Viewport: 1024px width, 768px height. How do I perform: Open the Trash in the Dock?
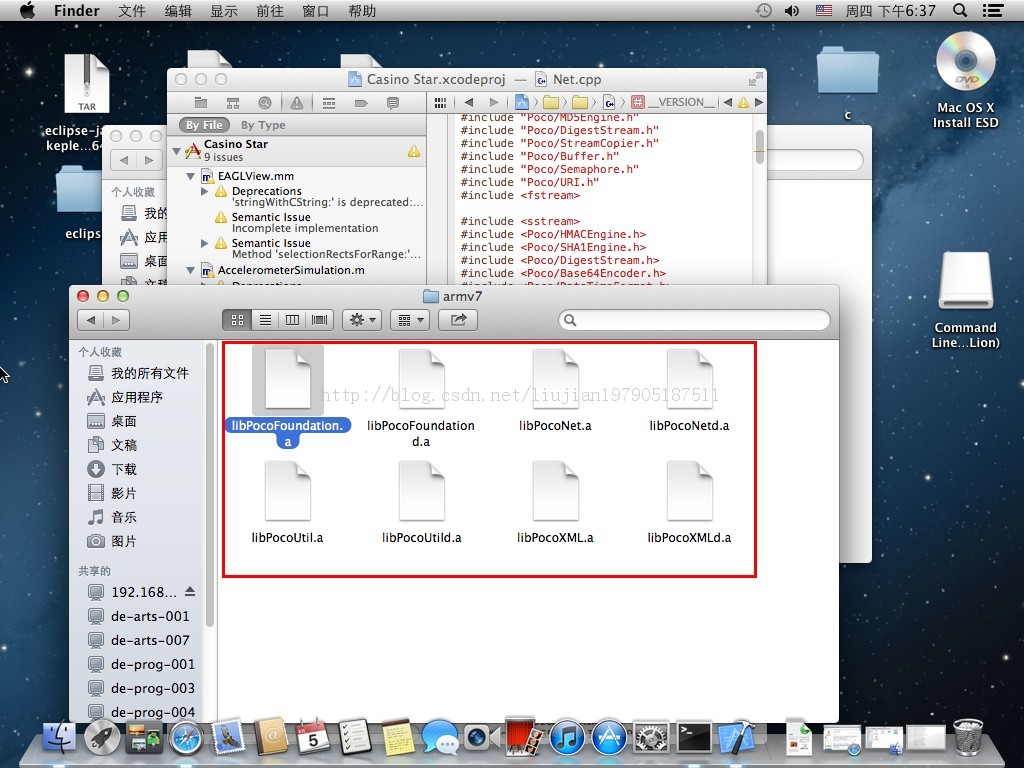point(968,737)
